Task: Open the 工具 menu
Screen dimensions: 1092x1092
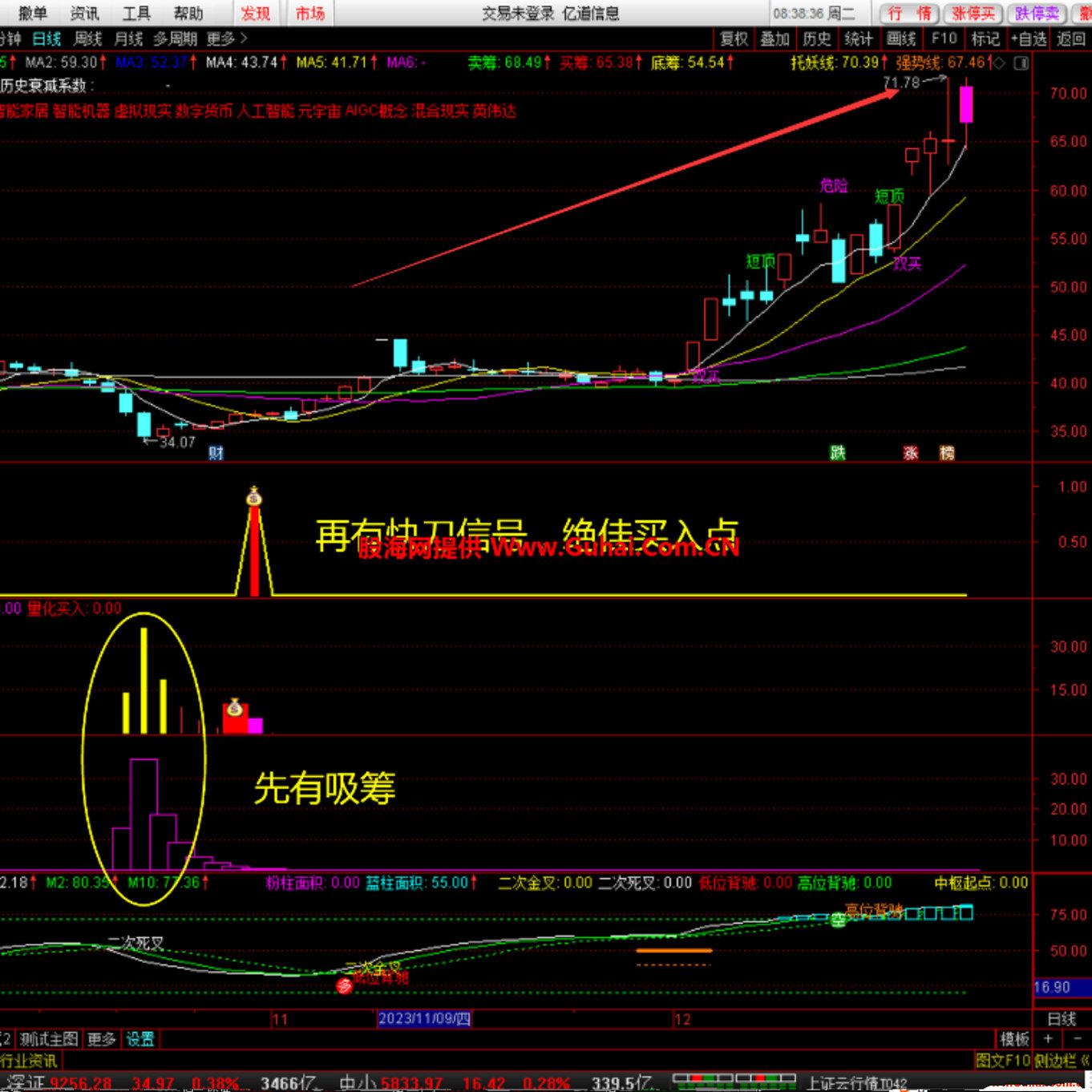Action: coord(136,13)
